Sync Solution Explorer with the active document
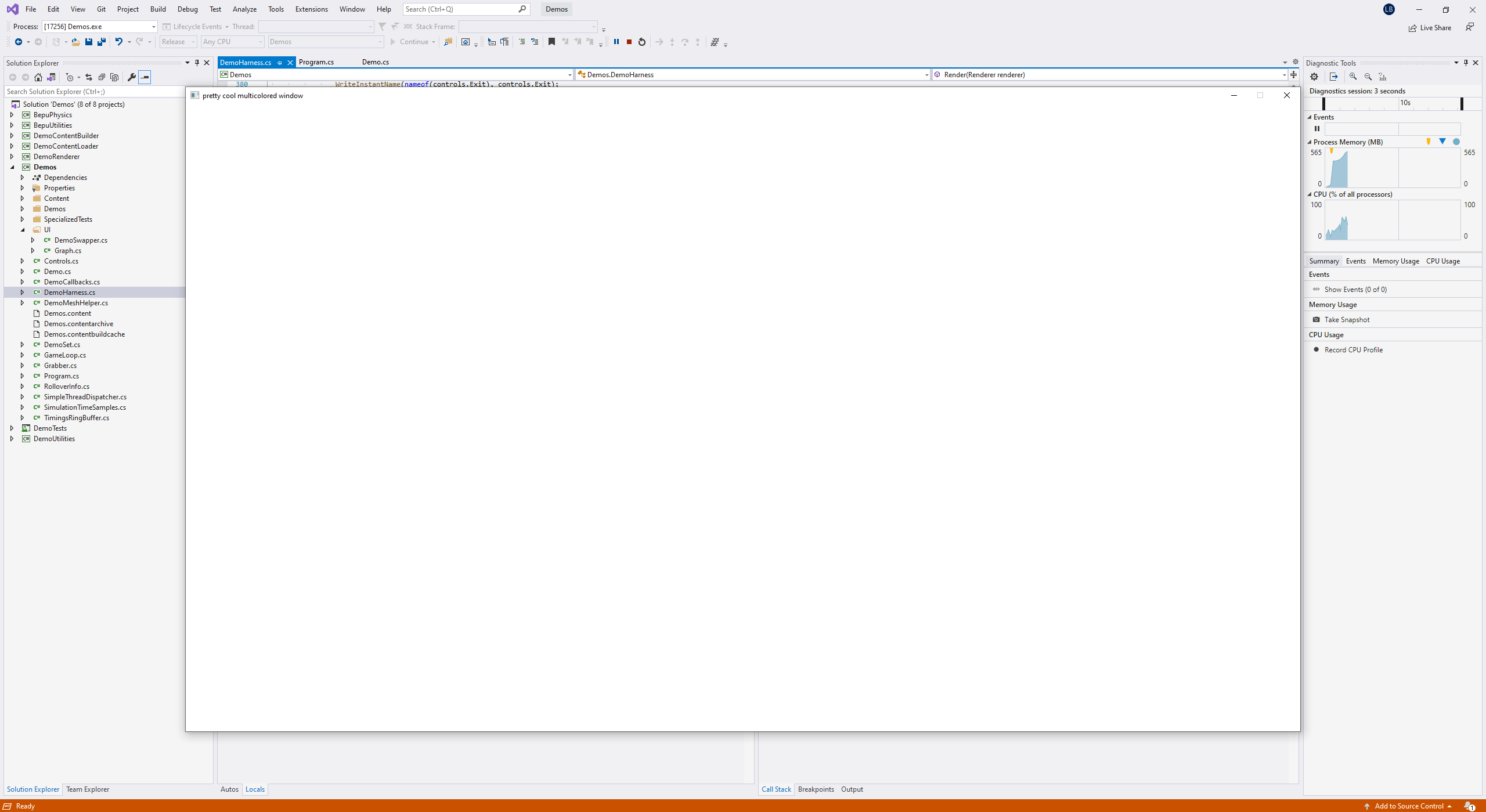 click(x=88, y=77)
